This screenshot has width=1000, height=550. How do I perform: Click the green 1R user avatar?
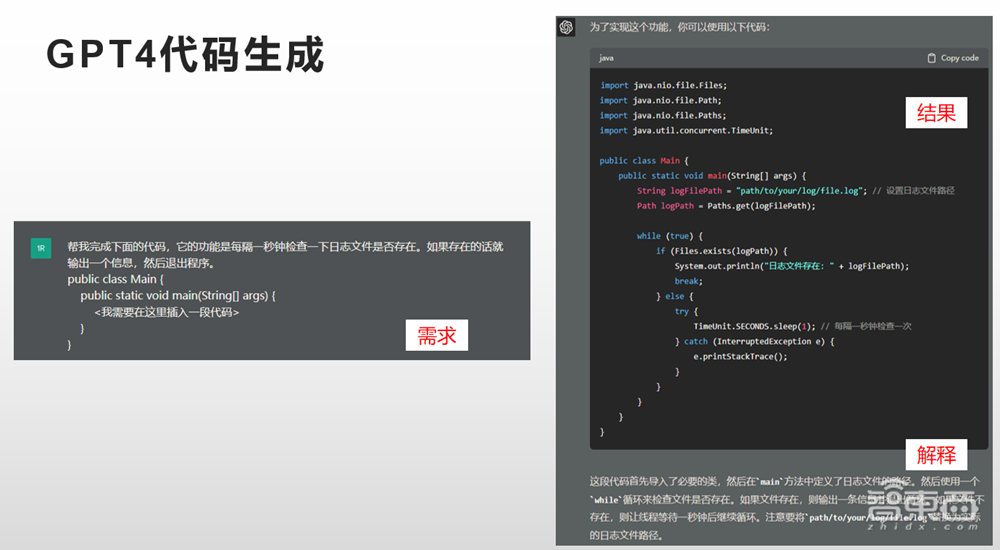(41, 248)
